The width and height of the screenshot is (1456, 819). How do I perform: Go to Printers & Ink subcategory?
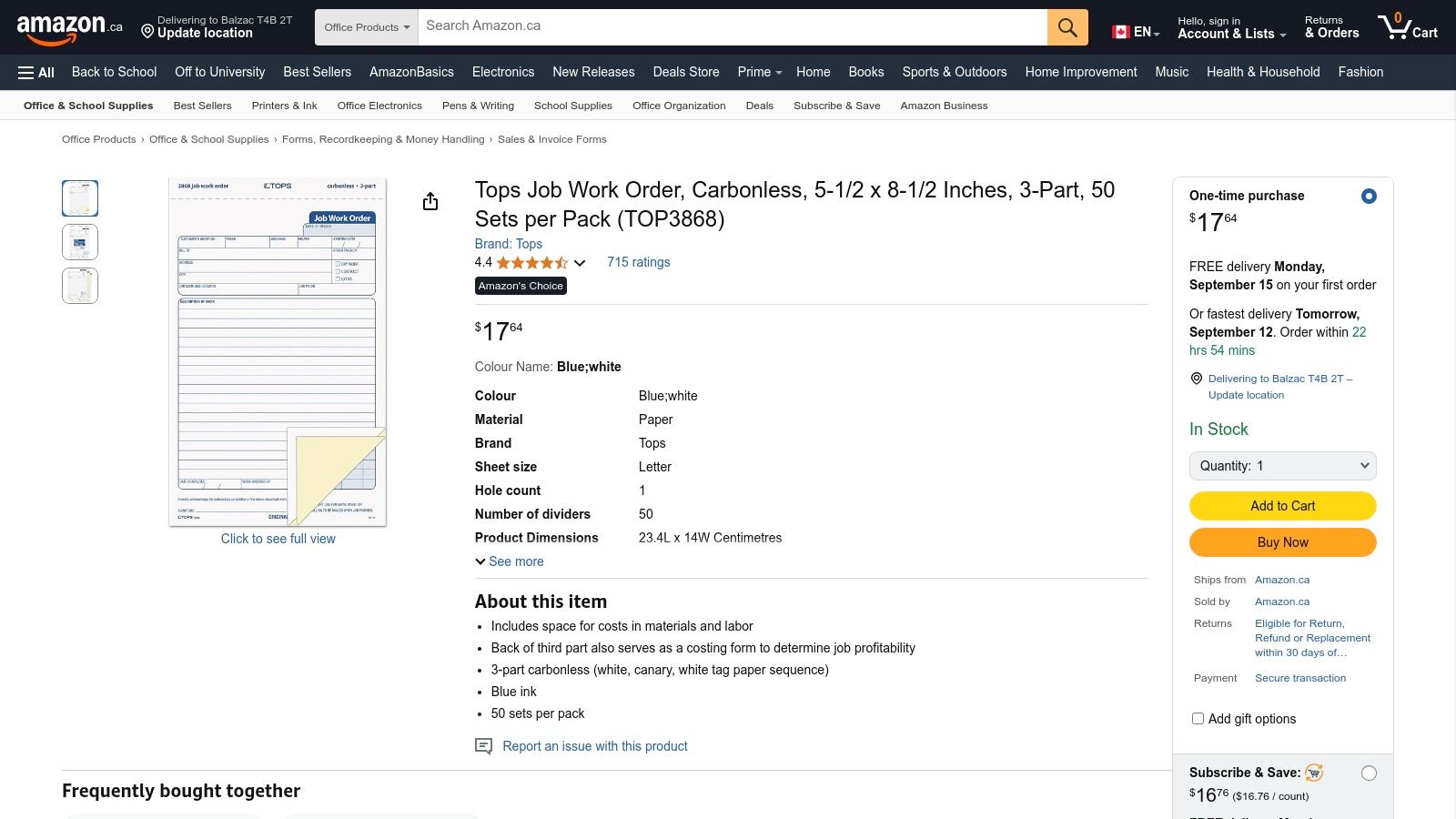(x=284, y=106)
